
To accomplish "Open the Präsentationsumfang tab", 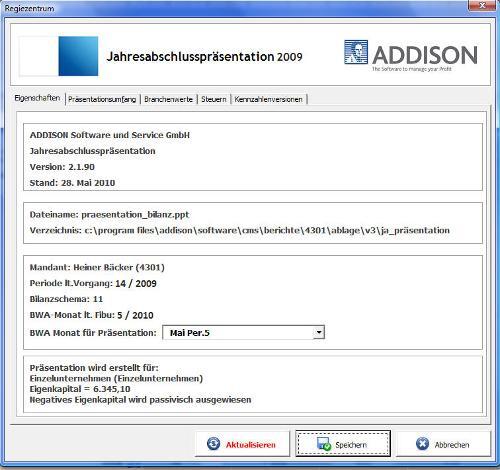I will 102,99.
